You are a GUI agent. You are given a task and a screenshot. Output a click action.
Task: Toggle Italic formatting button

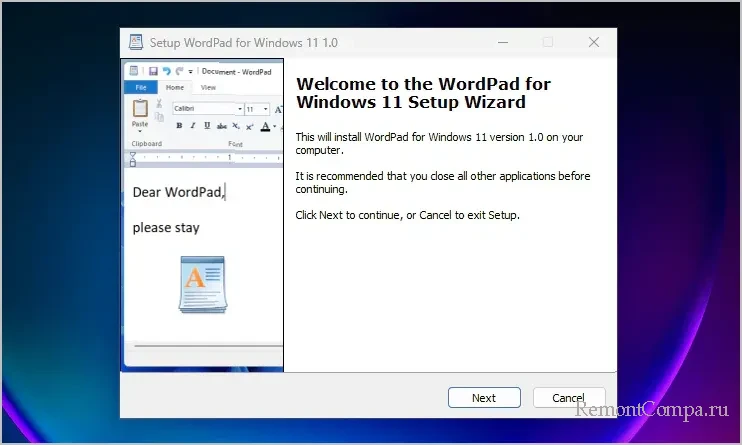[192, 126]
